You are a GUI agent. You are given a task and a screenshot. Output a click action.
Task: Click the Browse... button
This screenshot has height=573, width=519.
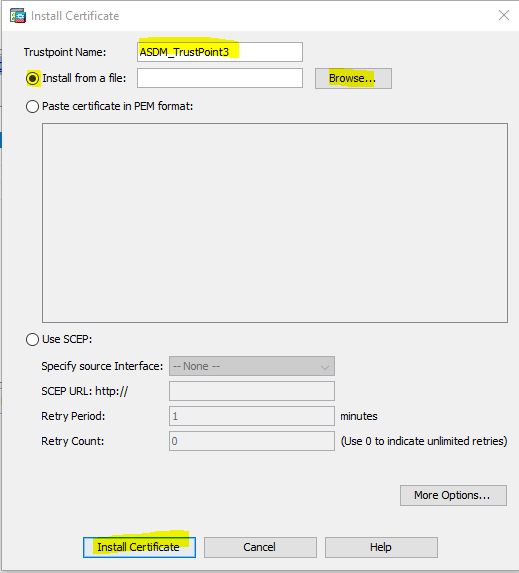coord(353,78)
